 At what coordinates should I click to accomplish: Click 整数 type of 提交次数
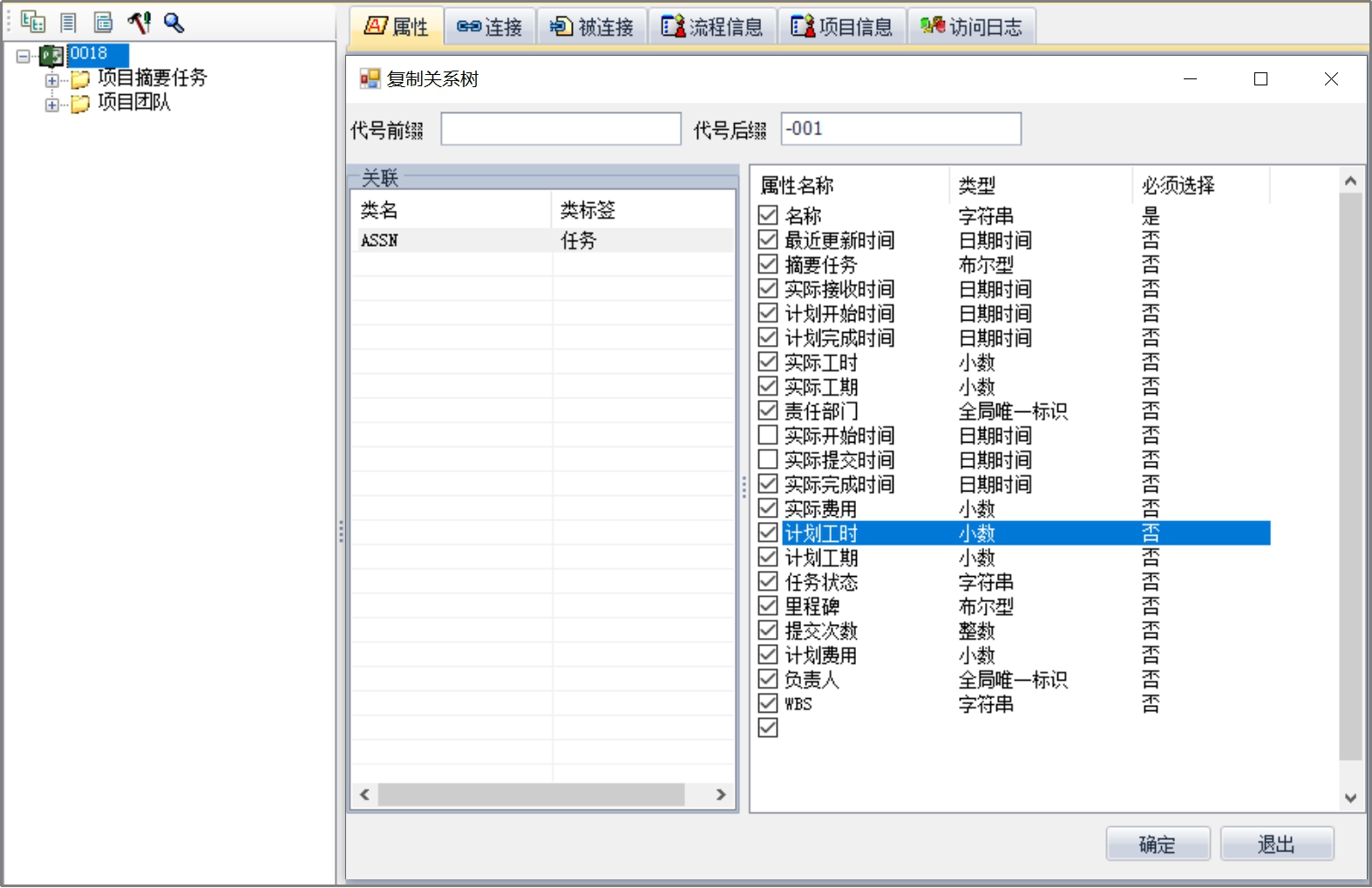[976, 631]
